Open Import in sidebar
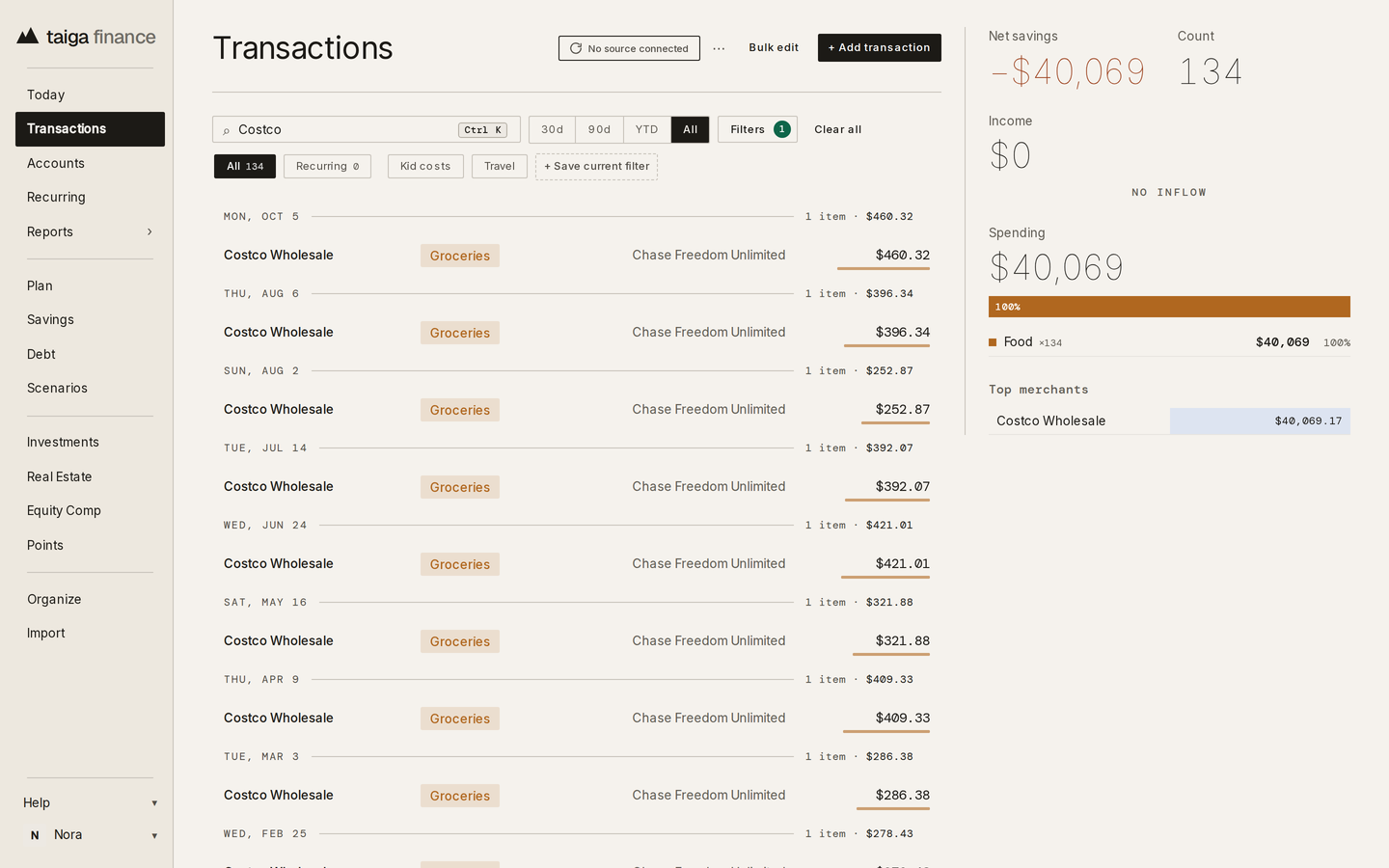 (x=90, y=633)
